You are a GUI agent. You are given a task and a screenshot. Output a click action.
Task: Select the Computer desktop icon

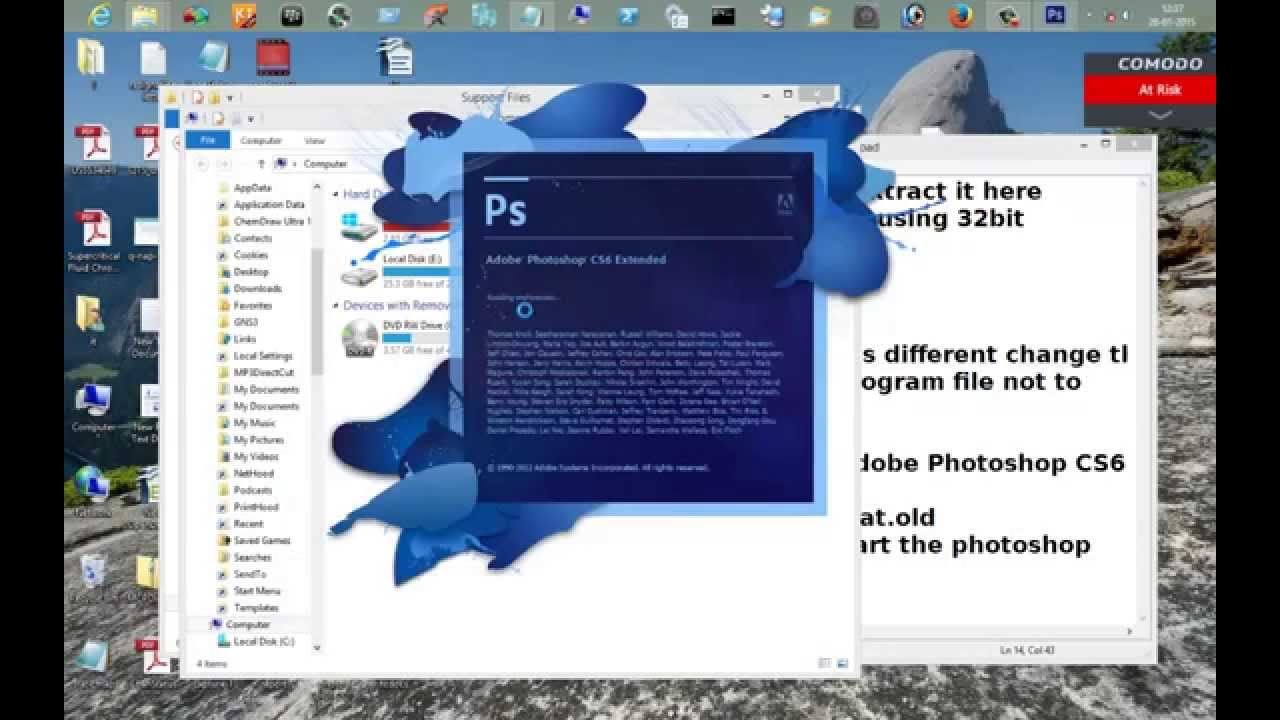click(x=94, y=407)
